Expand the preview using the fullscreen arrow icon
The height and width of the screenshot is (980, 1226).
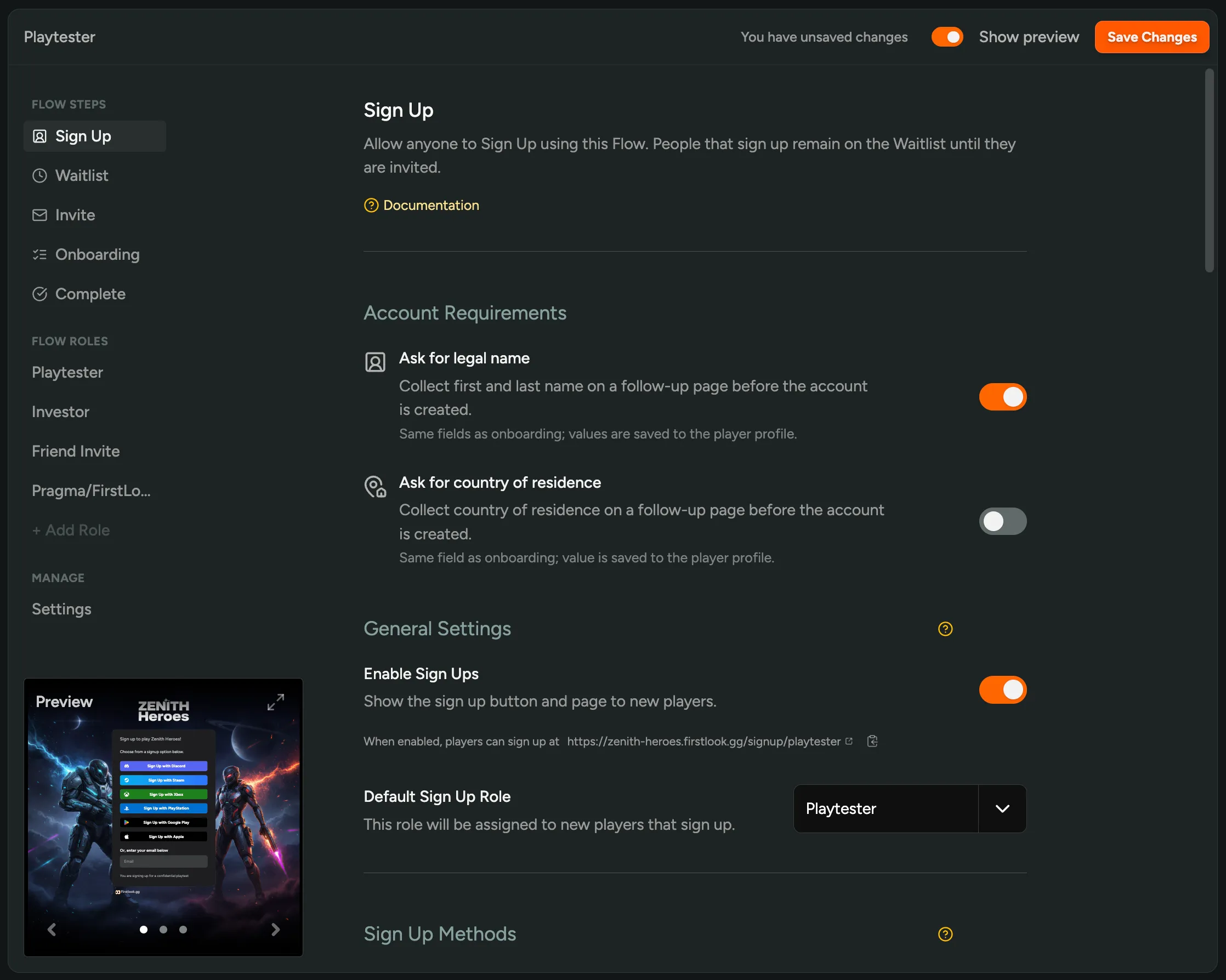[275, 703]
